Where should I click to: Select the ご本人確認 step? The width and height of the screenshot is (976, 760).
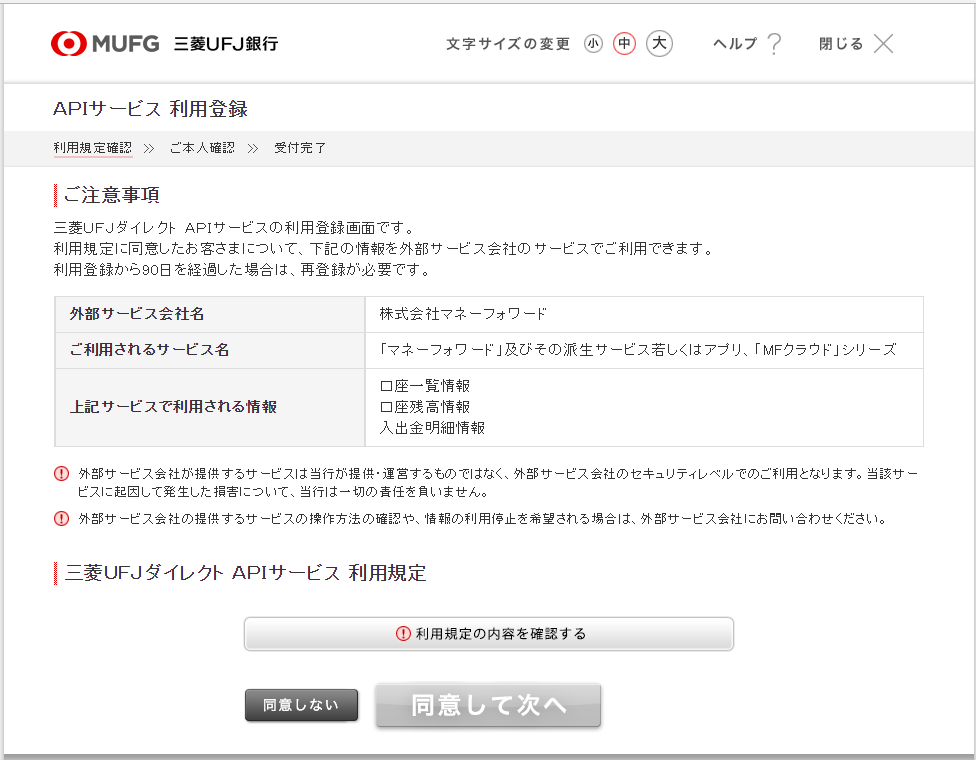tap(202, 148)
